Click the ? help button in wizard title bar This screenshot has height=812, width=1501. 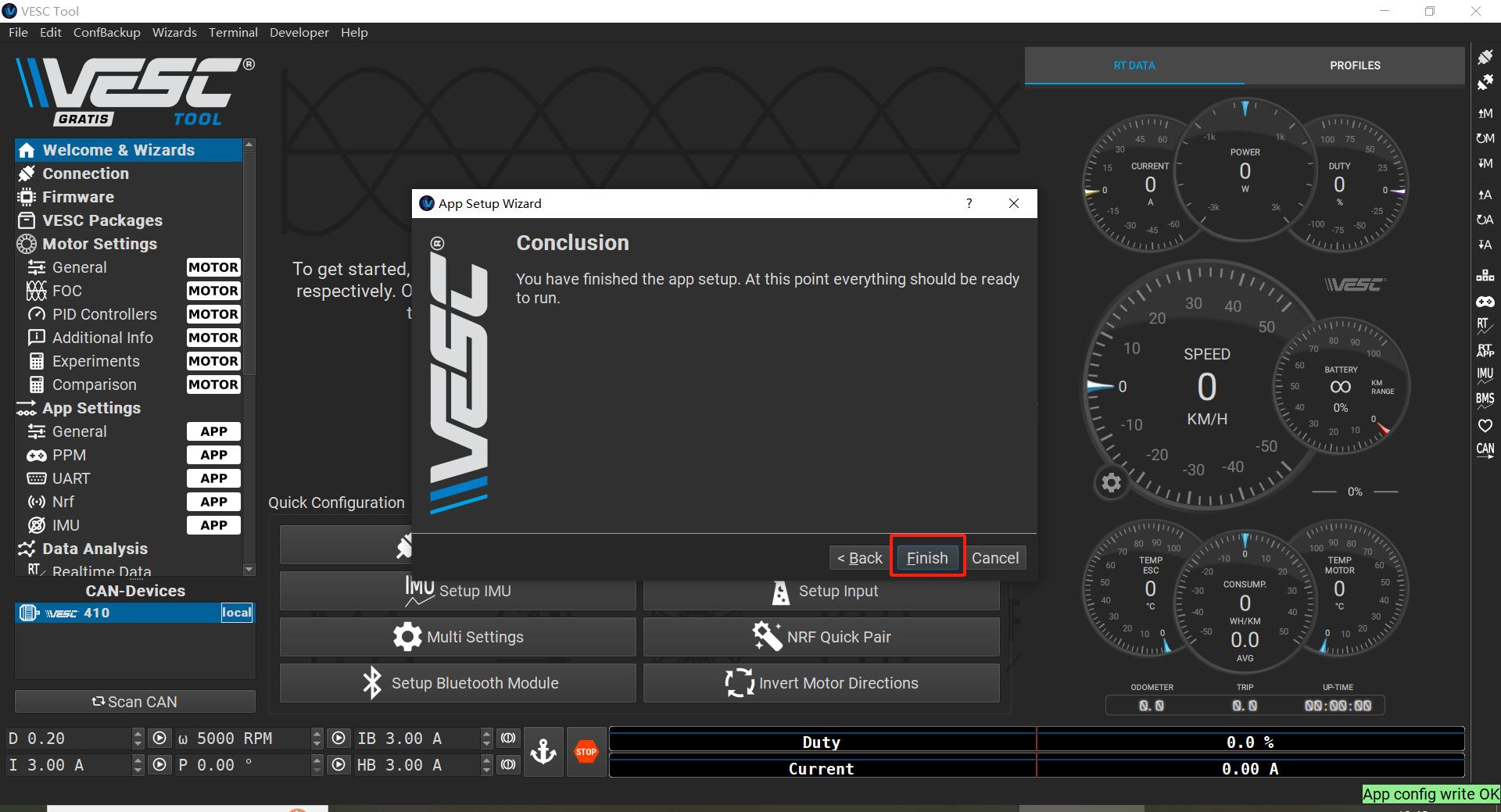[969, 203]
